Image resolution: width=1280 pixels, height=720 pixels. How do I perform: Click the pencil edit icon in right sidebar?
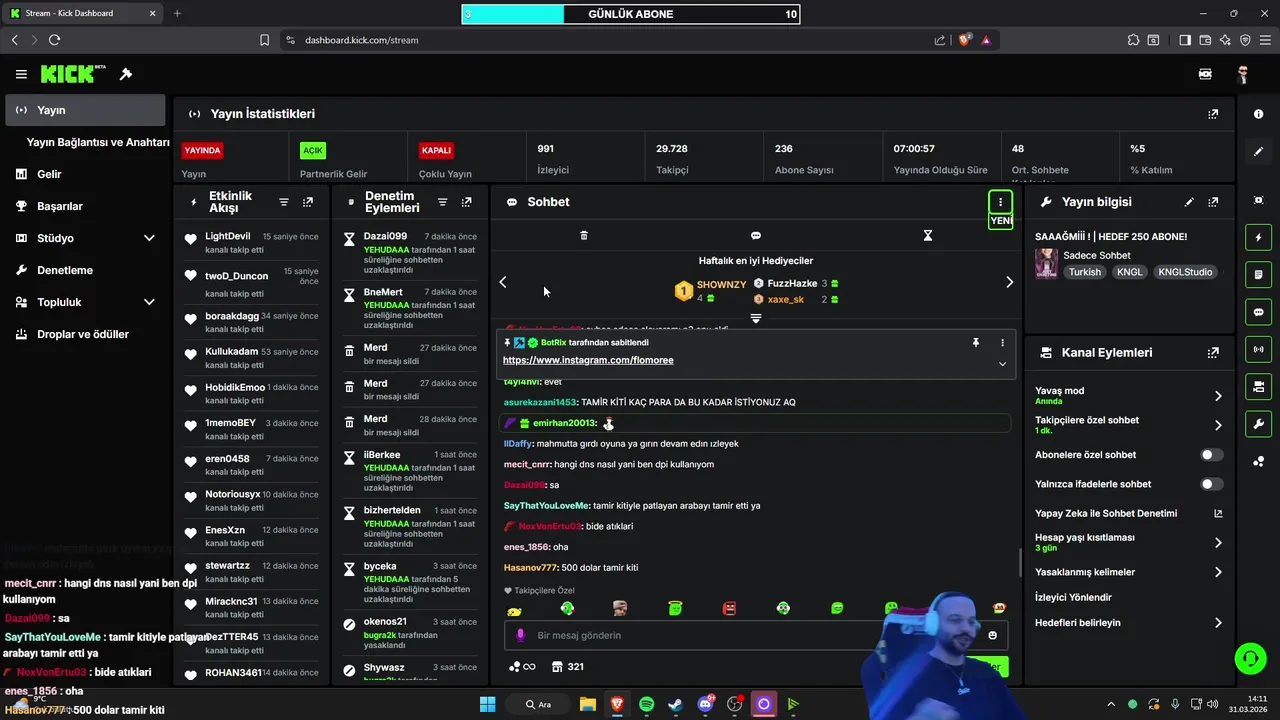[x=1258, y=152]
